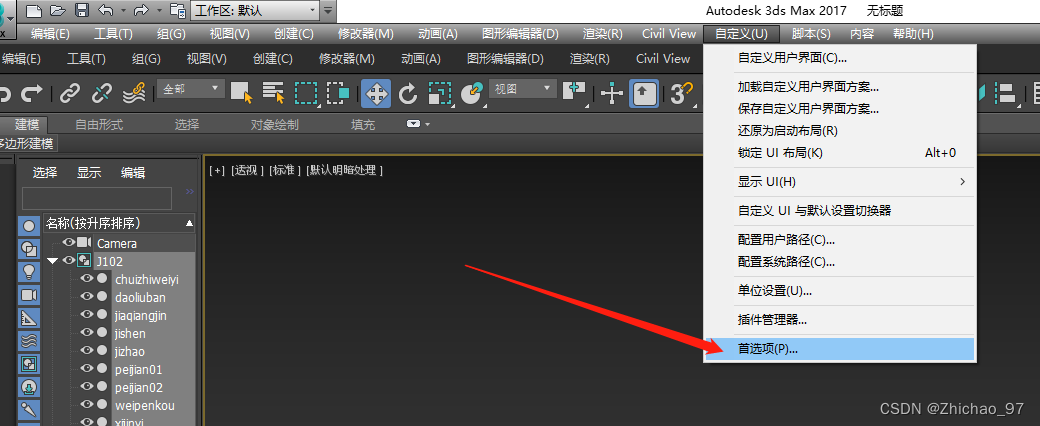Activate the Select and Move tool

coord(376,94)
